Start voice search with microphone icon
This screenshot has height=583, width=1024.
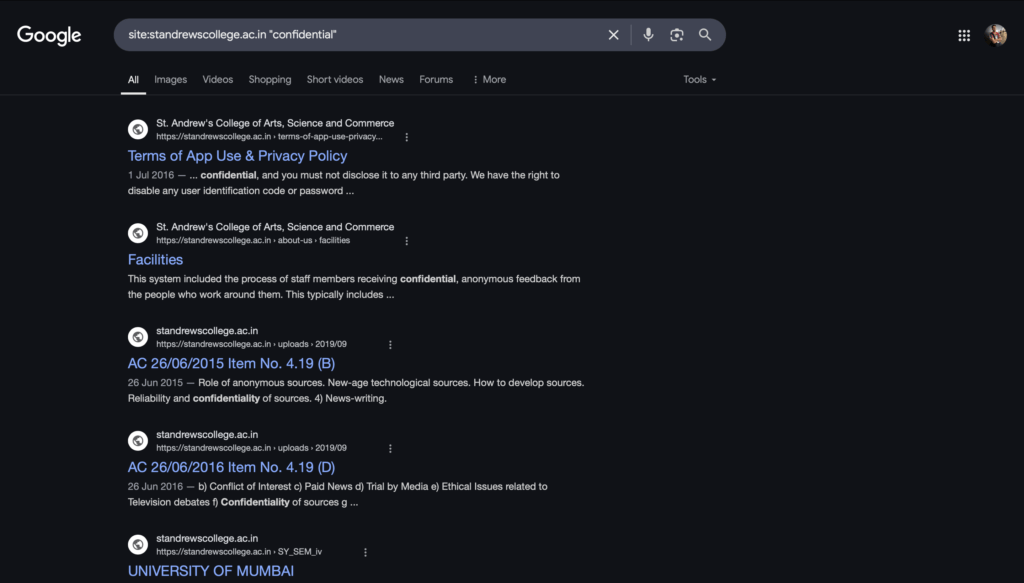[x=648, y=35]
